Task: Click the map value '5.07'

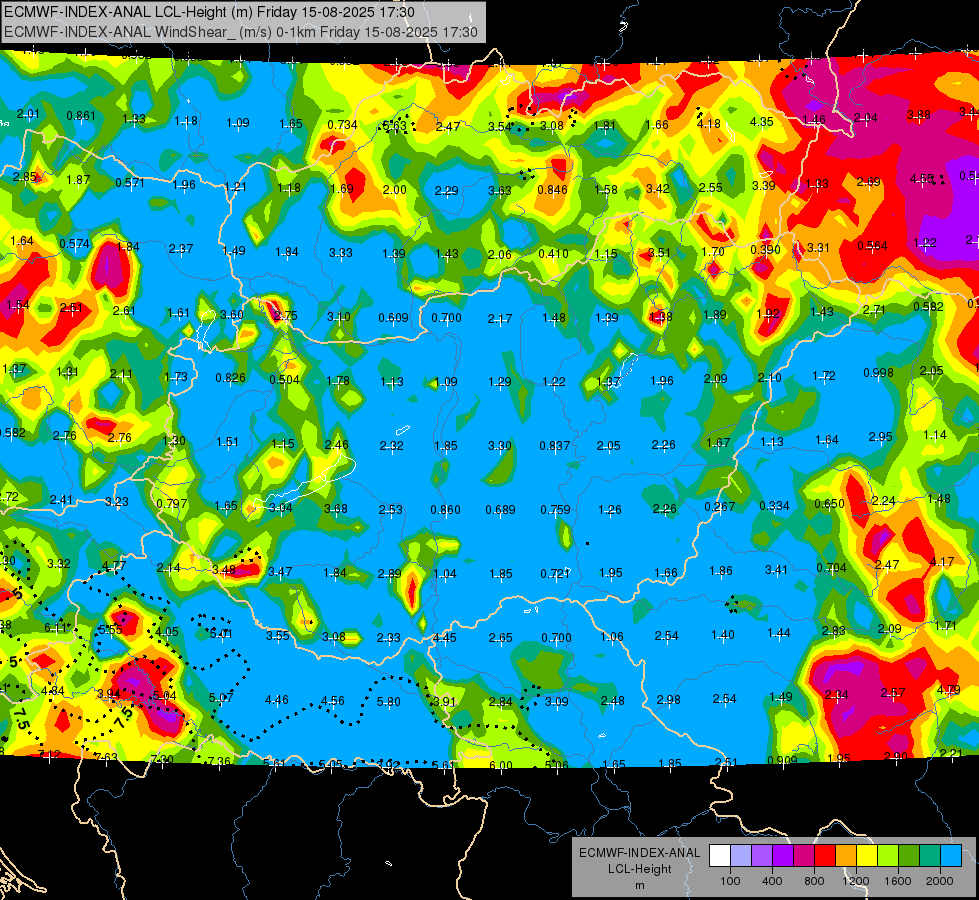Action: pos(221,698)
